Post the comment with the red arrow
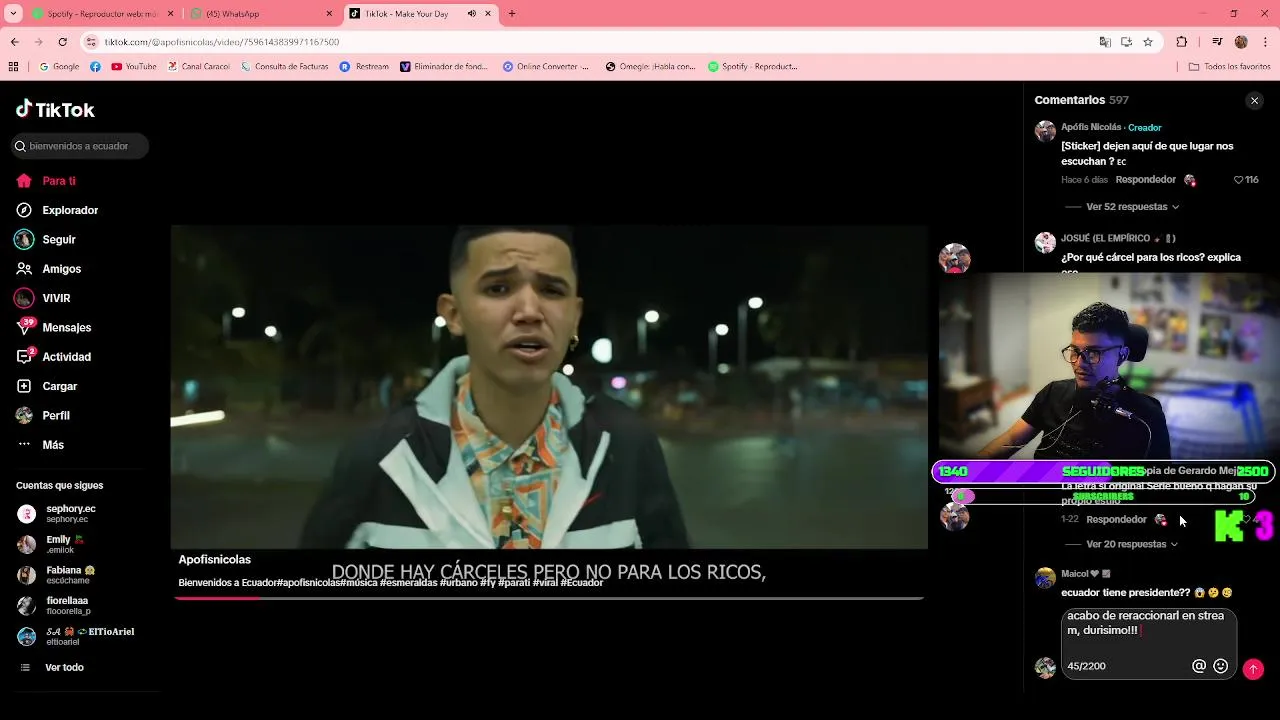The width and height of the screenshot is (1280, 720). tap(1253, 669)
